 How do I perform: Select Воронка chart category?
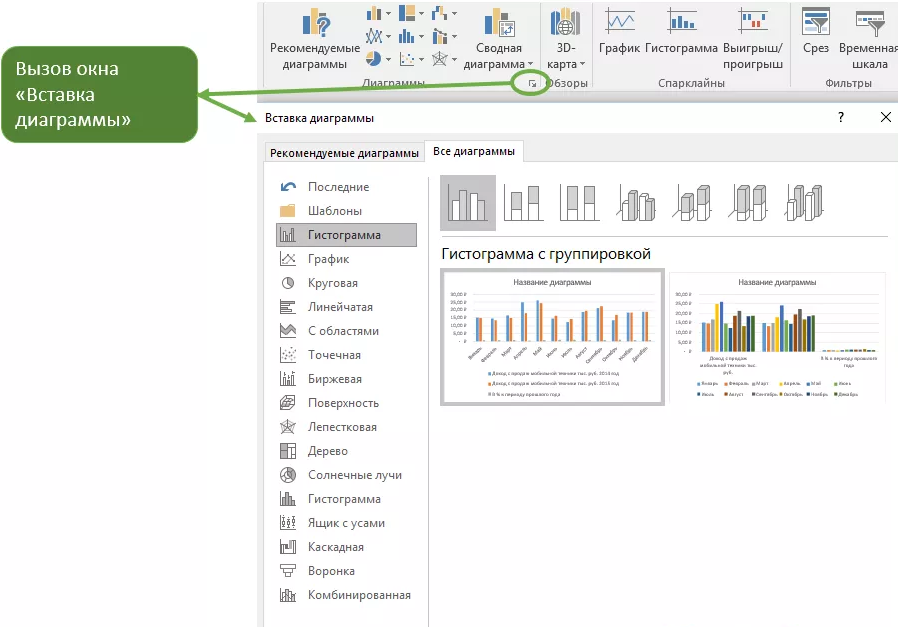coord(346,571)
